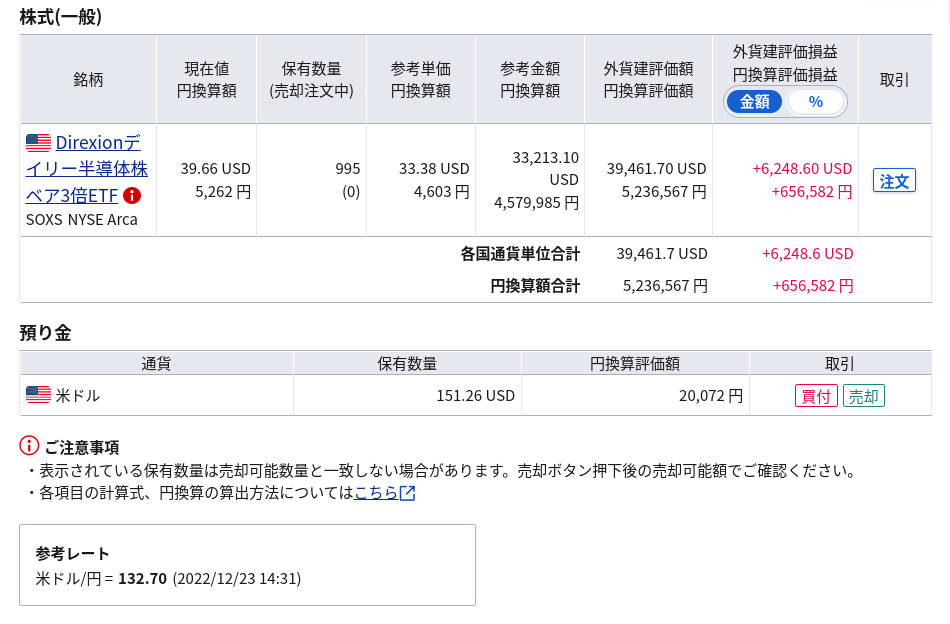Screen dimensions: 950x624
Task: Click the 保有数量 (売却注文中) column header
Action: (311, 79)
